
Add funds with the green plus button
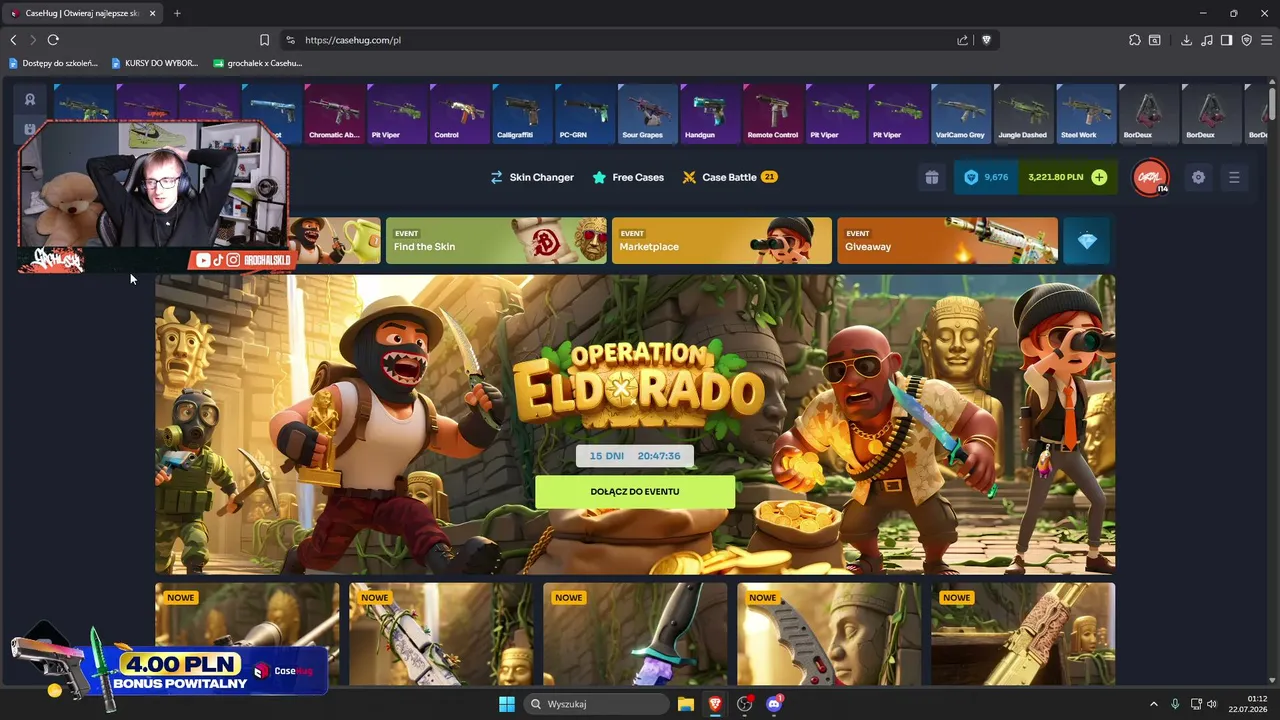(x=1099, y=177)
